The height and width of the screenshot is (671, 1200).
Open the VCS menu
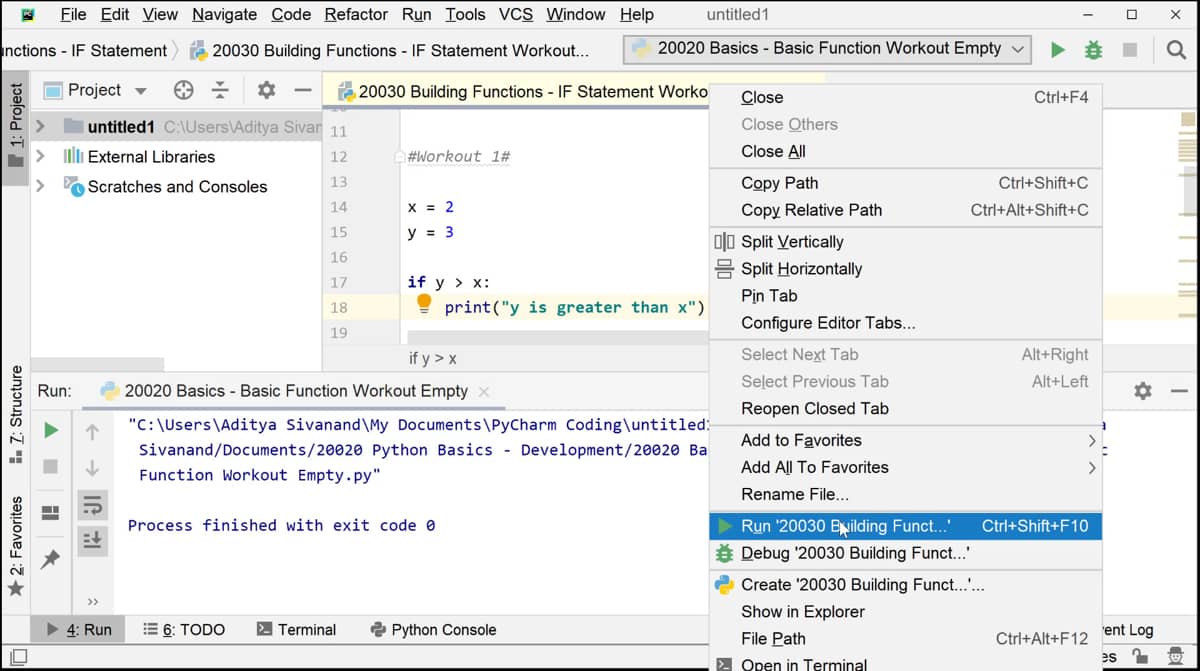coord(516,15)
